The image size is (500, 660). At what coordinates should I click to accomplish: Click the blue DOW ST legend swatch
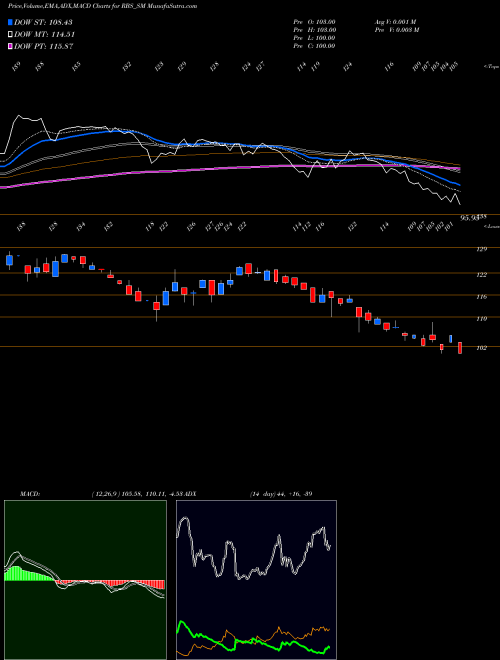coord(11,23)
